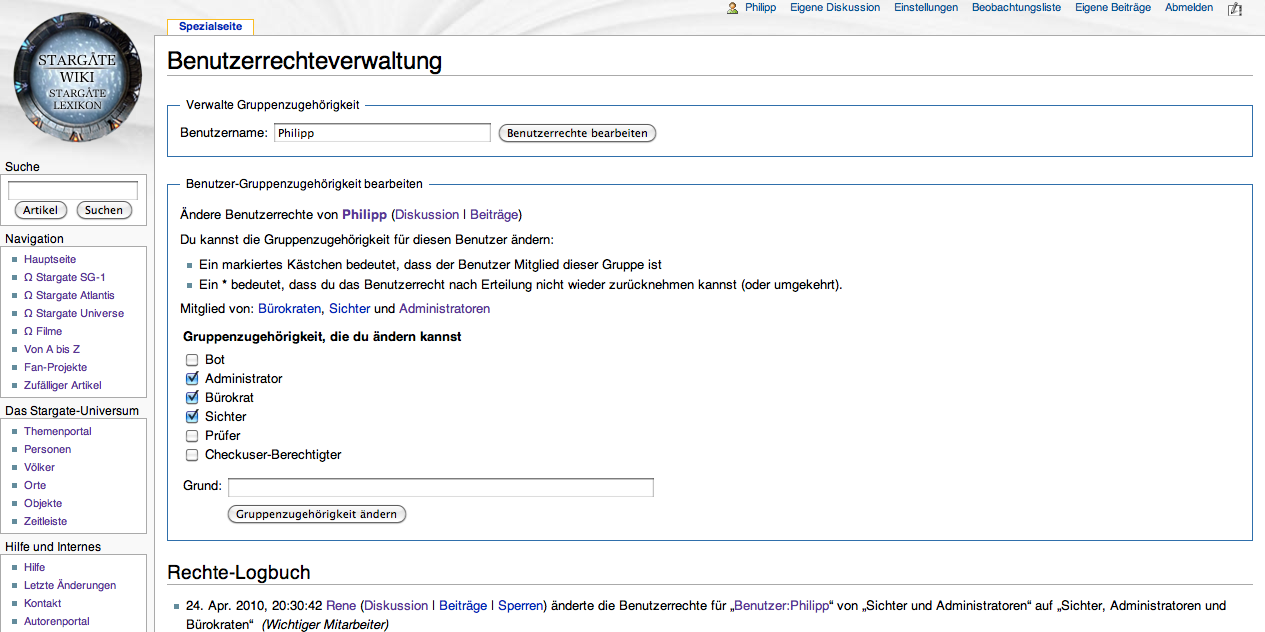Viewport: 1265px width, 632px height.
Task: Toggle the Sichter checkbox
Action: [x=192, y=417]
